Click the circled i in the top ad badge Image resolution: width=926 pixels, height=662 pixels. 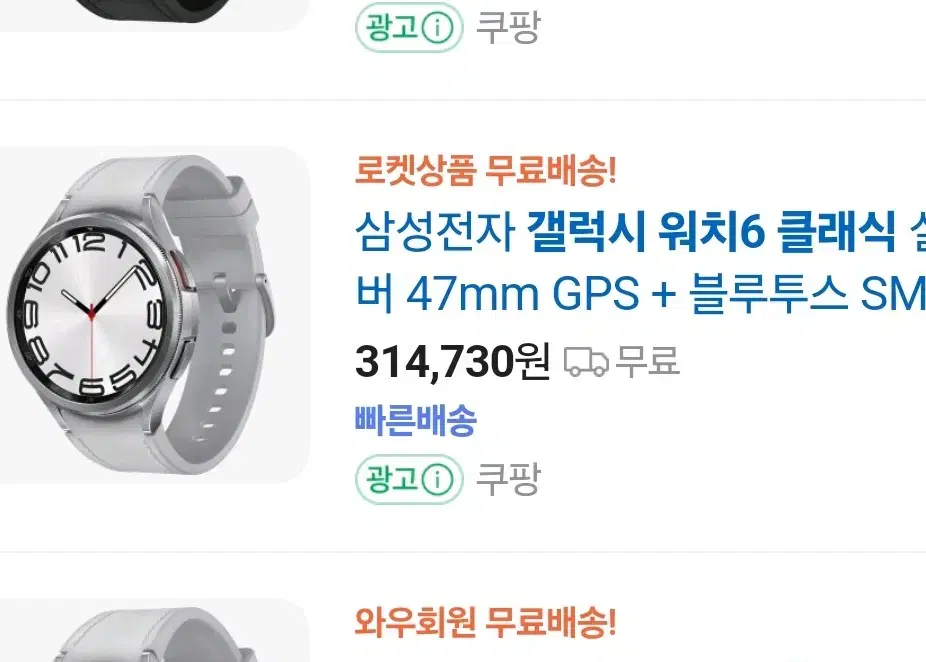[438, 27]
